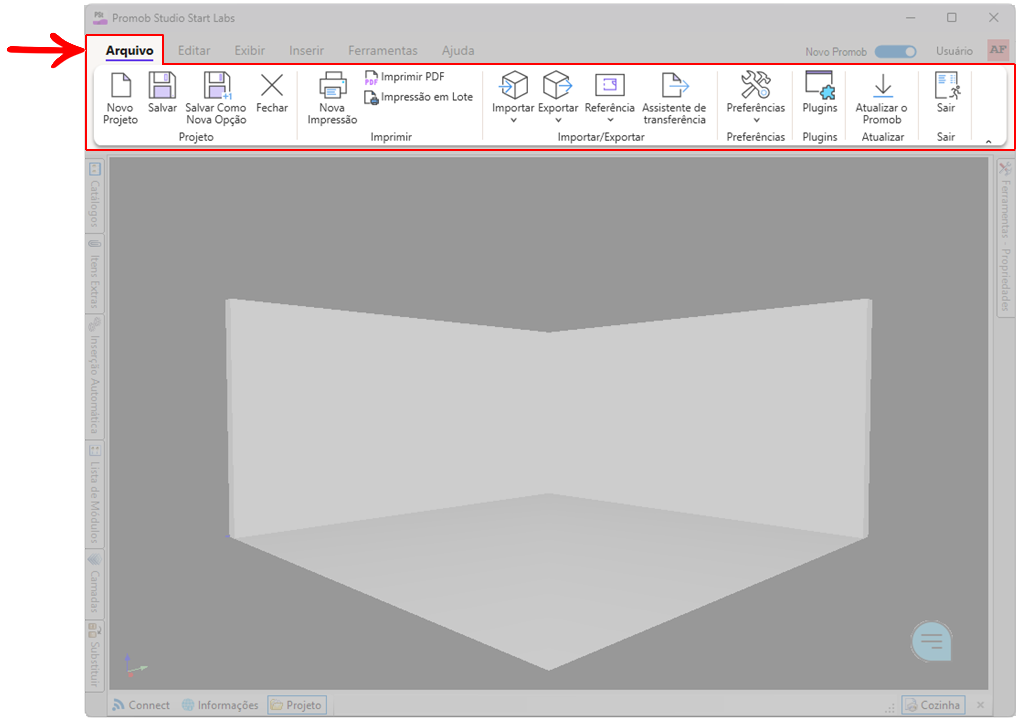This screenshot has height=720, width=1023.
Task: Select Impressão em Lote
Action: pos(418,97)
